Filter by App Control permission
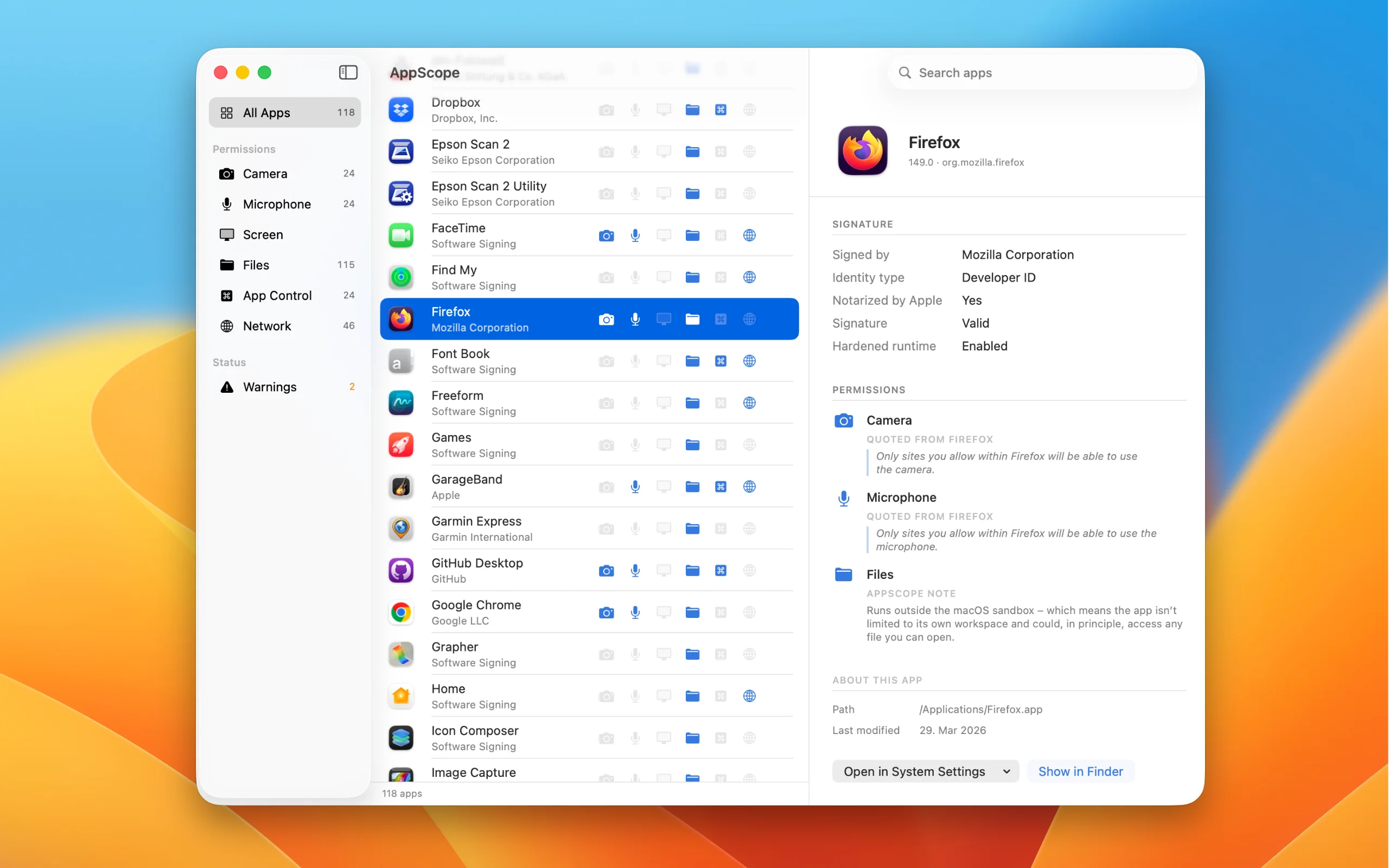The image size is (1389, 868). click(285, 295)
